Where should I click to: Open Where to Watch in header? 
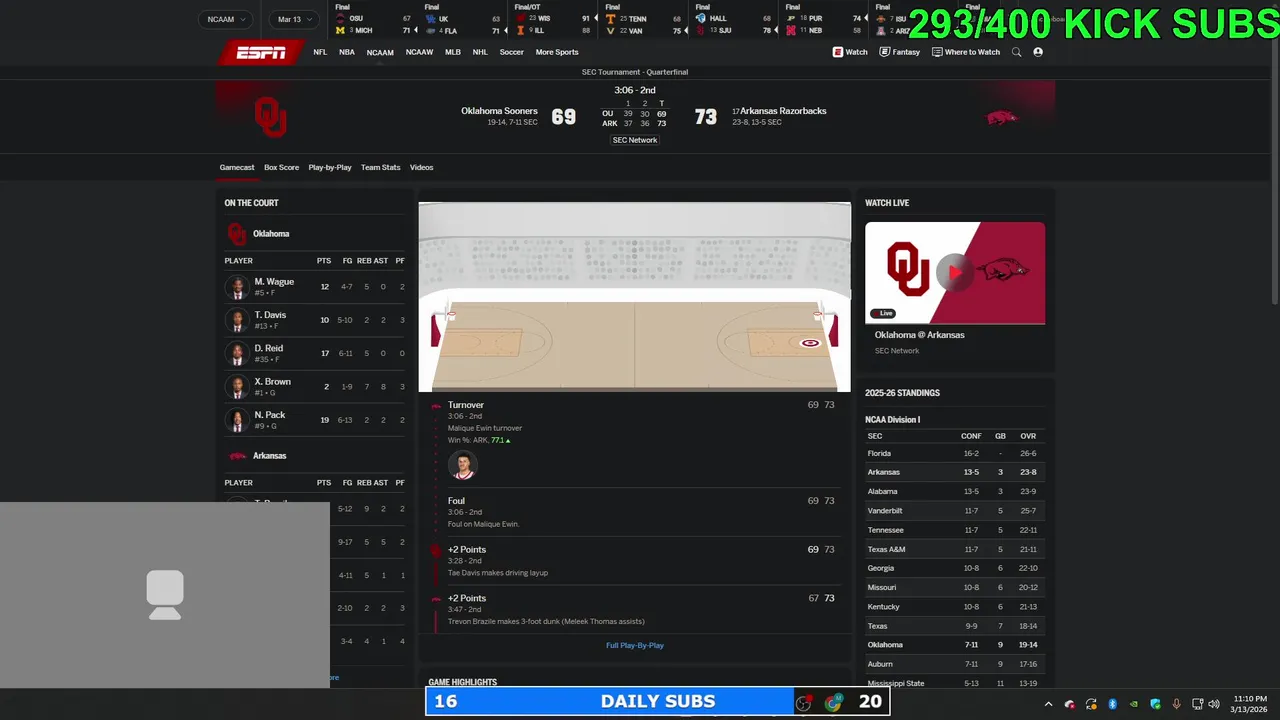(x=966, y=52)
